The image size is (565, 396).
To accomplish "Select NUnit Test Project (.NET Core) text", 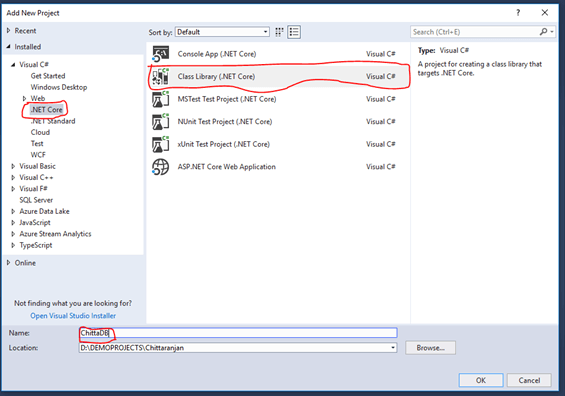I will tap(224, 121).
